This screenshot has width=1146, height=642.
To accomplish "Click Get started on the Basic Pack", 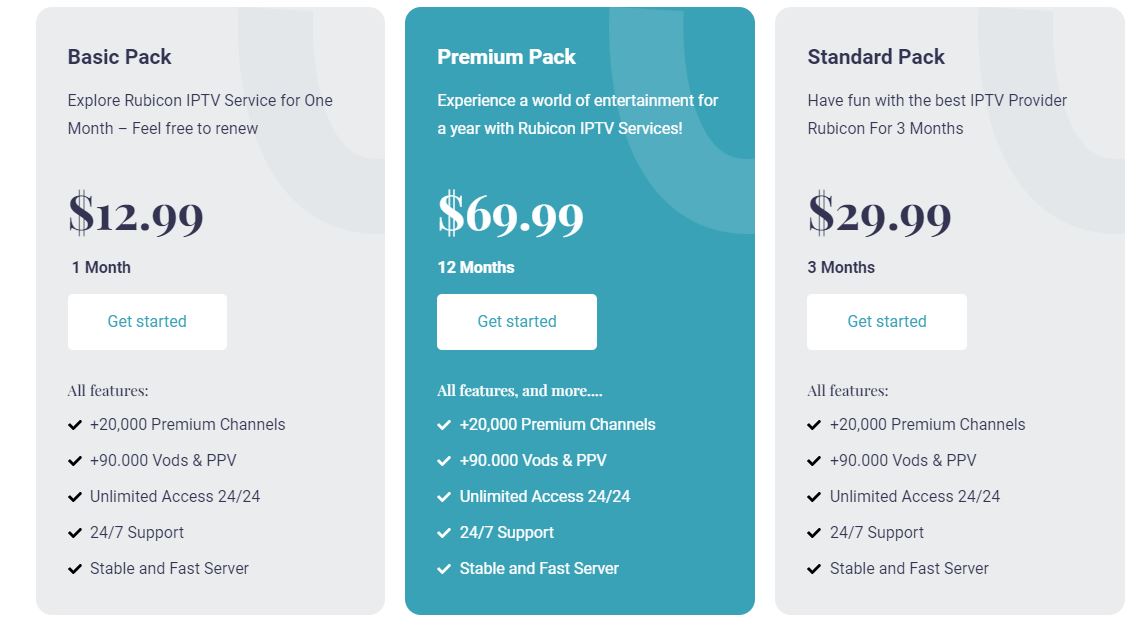I will click(x=147, y=321).
